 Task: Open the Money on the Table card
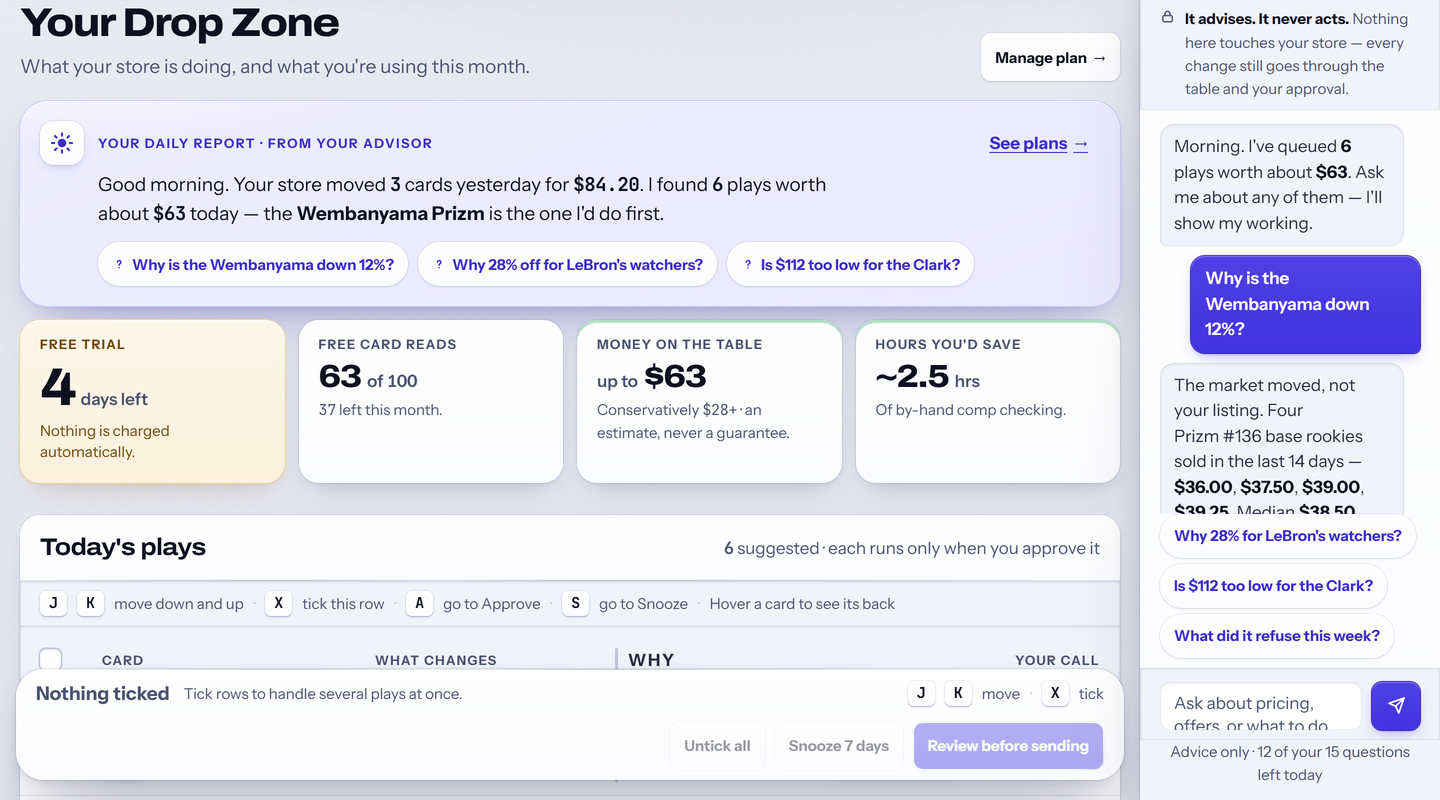tap(709, 402)
